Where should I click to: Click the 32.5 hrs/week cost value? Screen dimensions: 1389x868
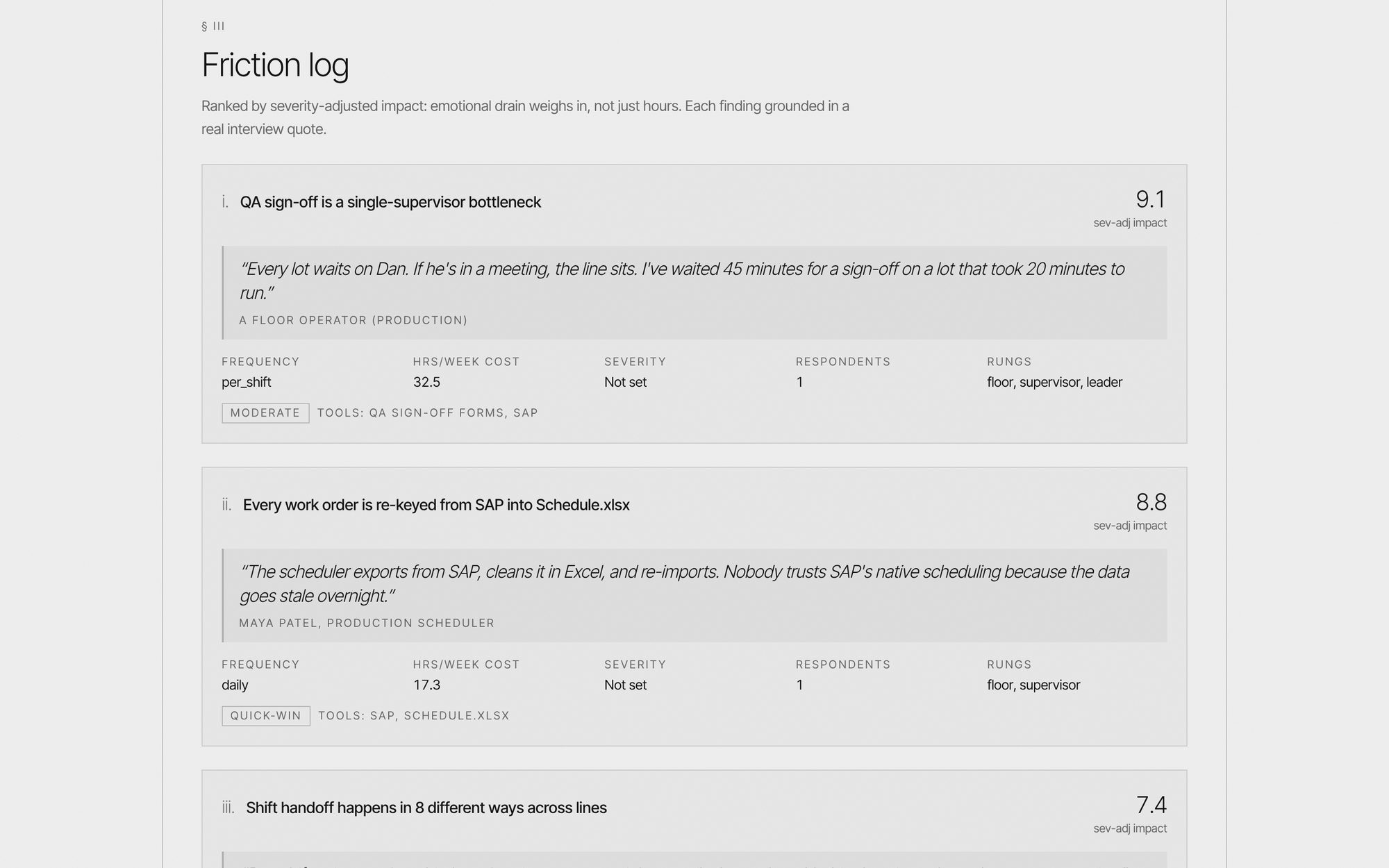pyautogui.click(x=426, y=382)
